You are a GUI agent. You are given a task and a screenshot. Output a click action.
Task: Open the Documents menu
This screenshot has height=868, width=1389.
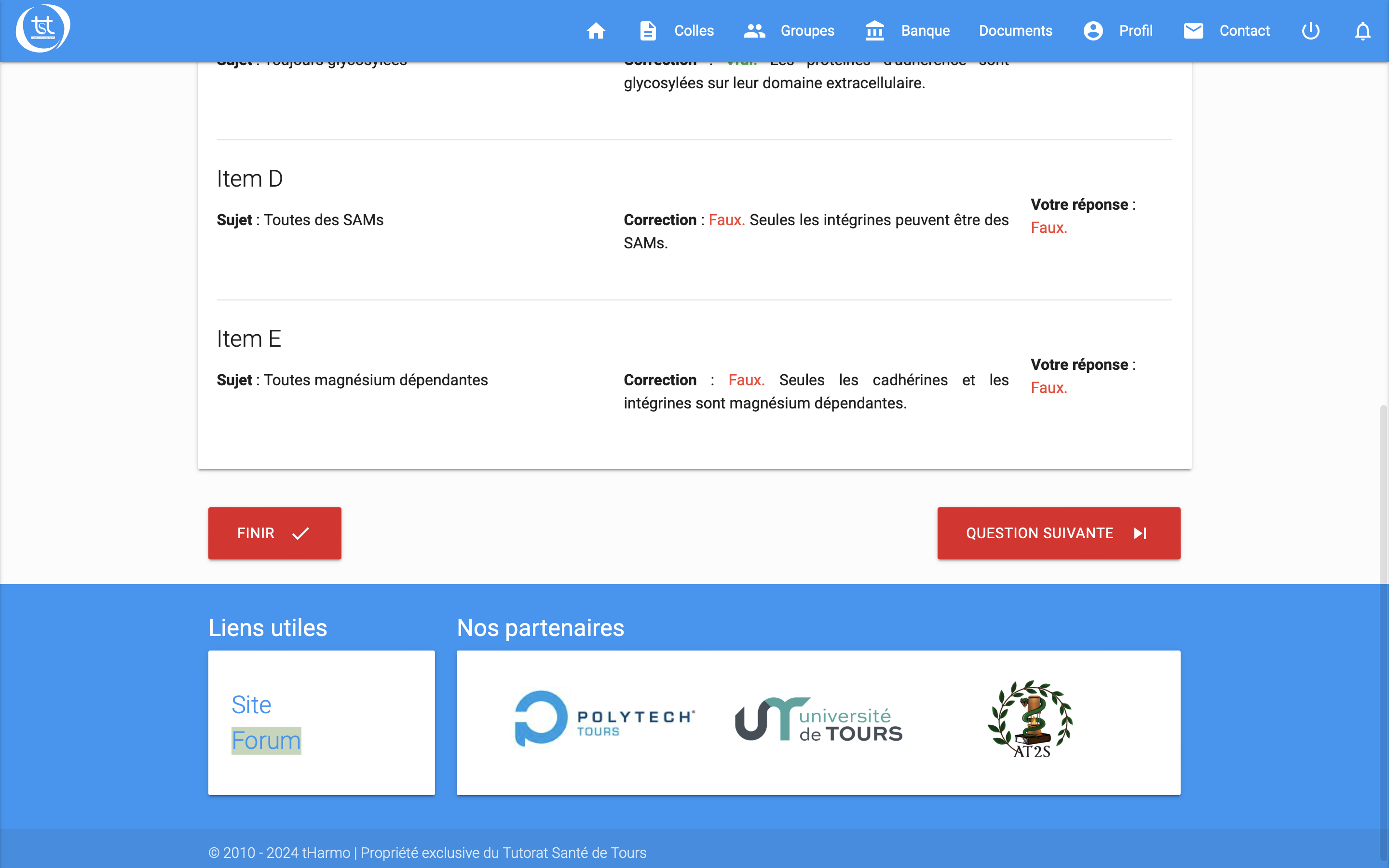coord(1015,31)
